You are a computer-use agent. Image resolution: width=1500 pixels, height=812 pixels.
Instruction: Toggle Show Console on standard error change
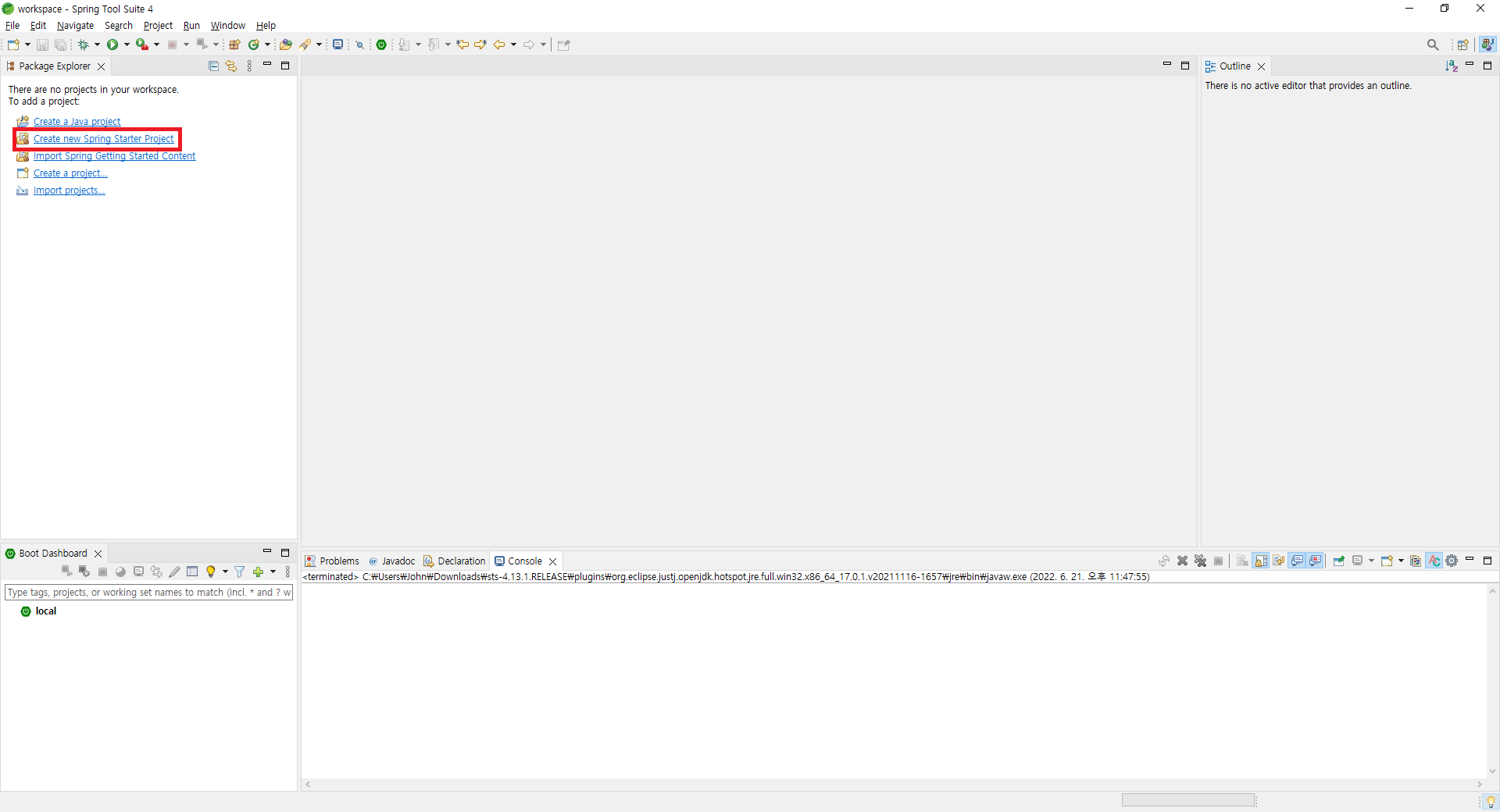(1316, 561)
